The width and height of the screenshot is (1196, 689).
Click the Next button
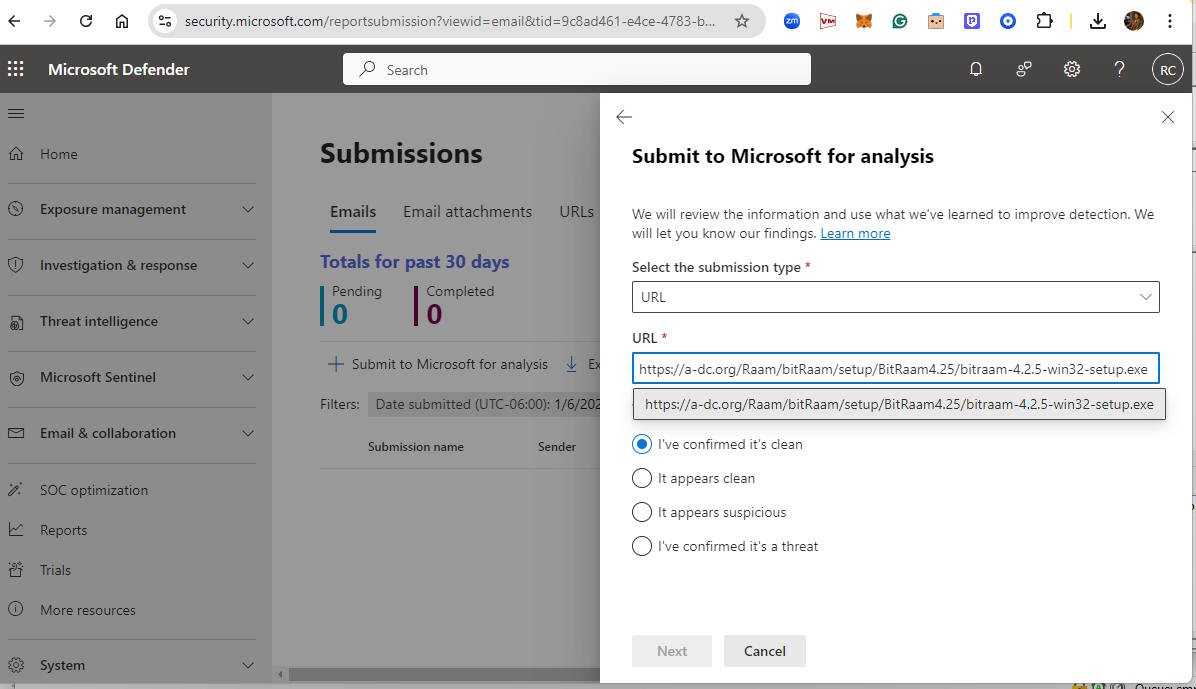pos(671,651)
